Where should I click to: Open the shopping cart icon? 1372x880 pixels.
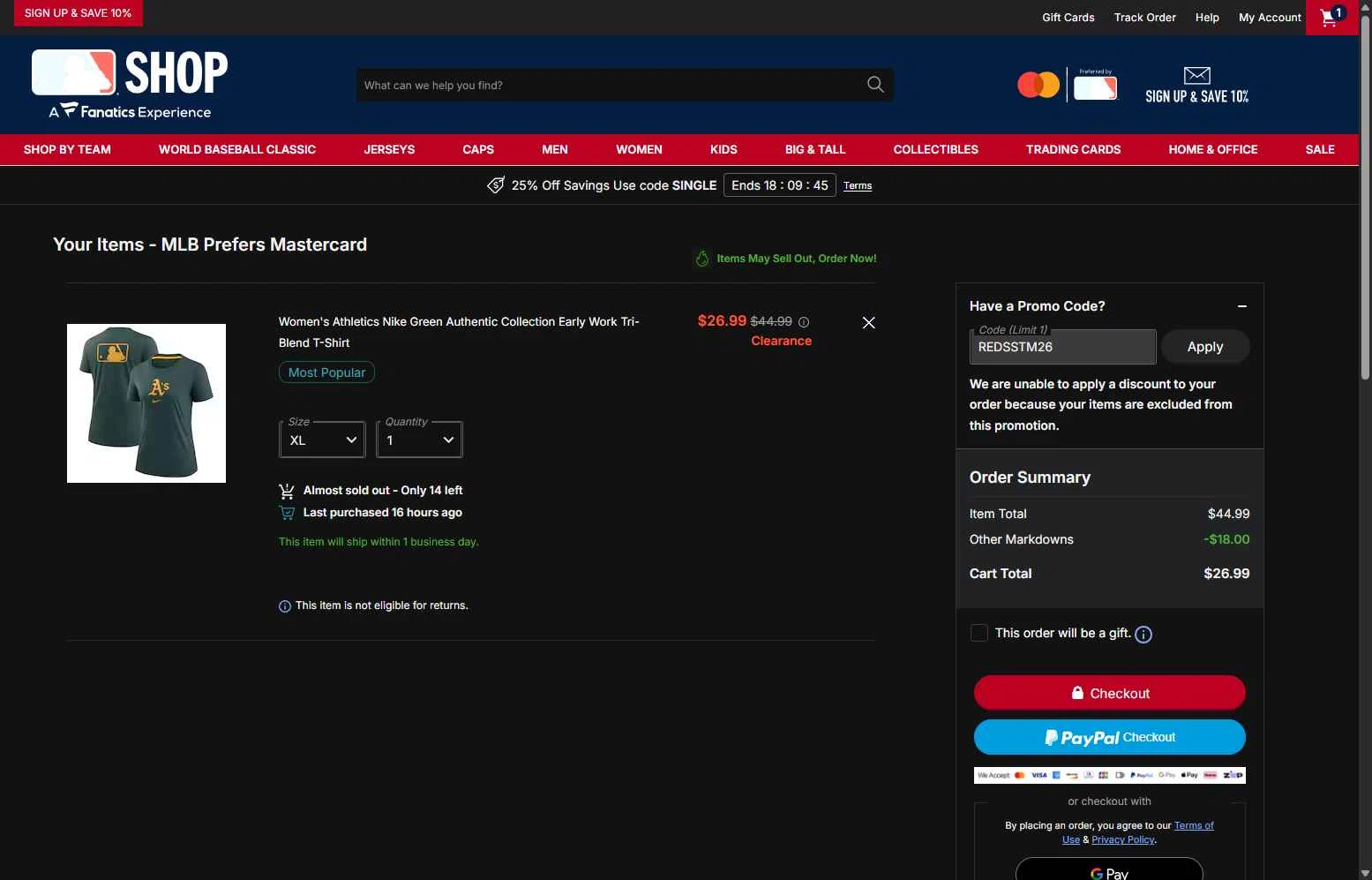(x=1331, y=17)
